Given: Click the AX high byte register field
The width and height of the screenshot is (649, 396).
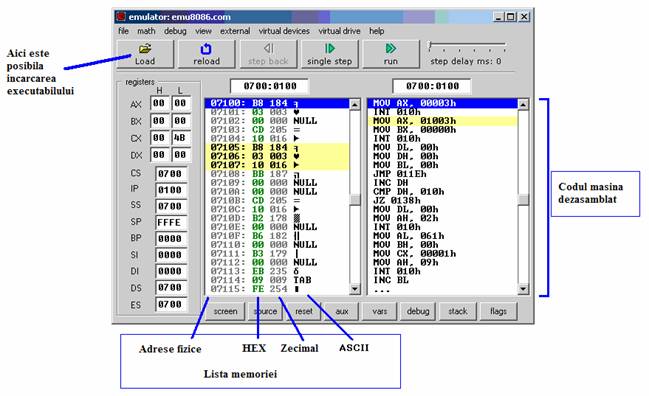Looking at the screenshot, I should coord(159,103).
